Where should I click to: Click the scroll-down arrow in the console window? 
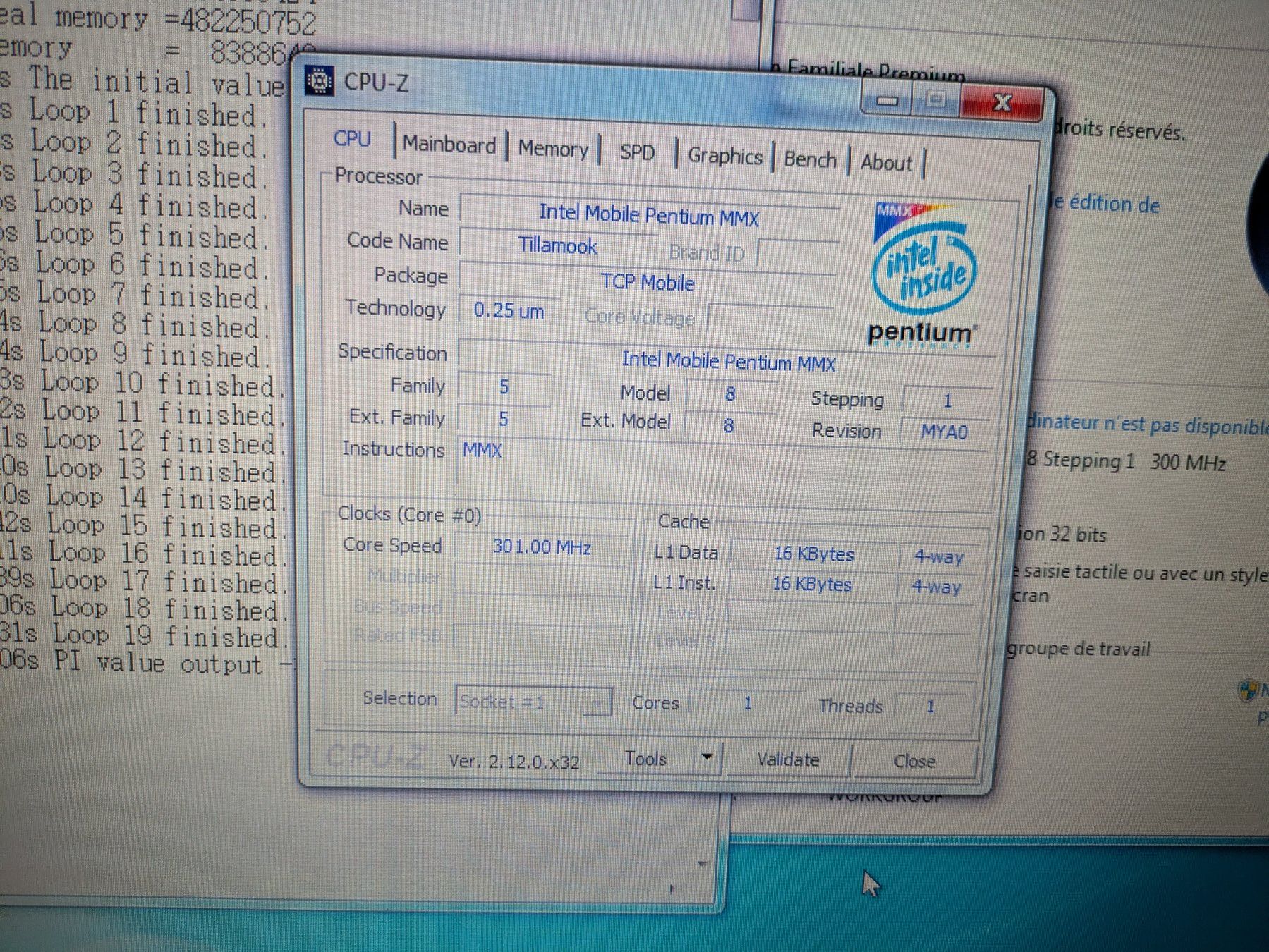coord(702,862)
